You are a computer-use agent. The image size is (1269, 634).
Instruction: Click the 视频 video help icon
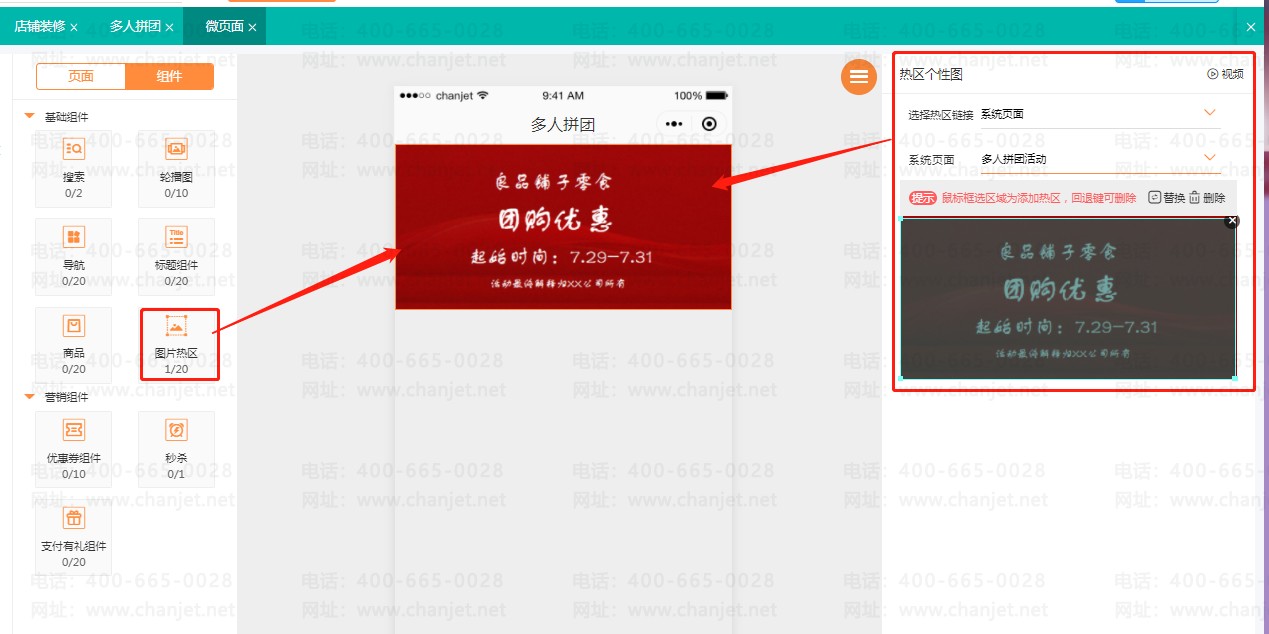(x=1226, y=74)
